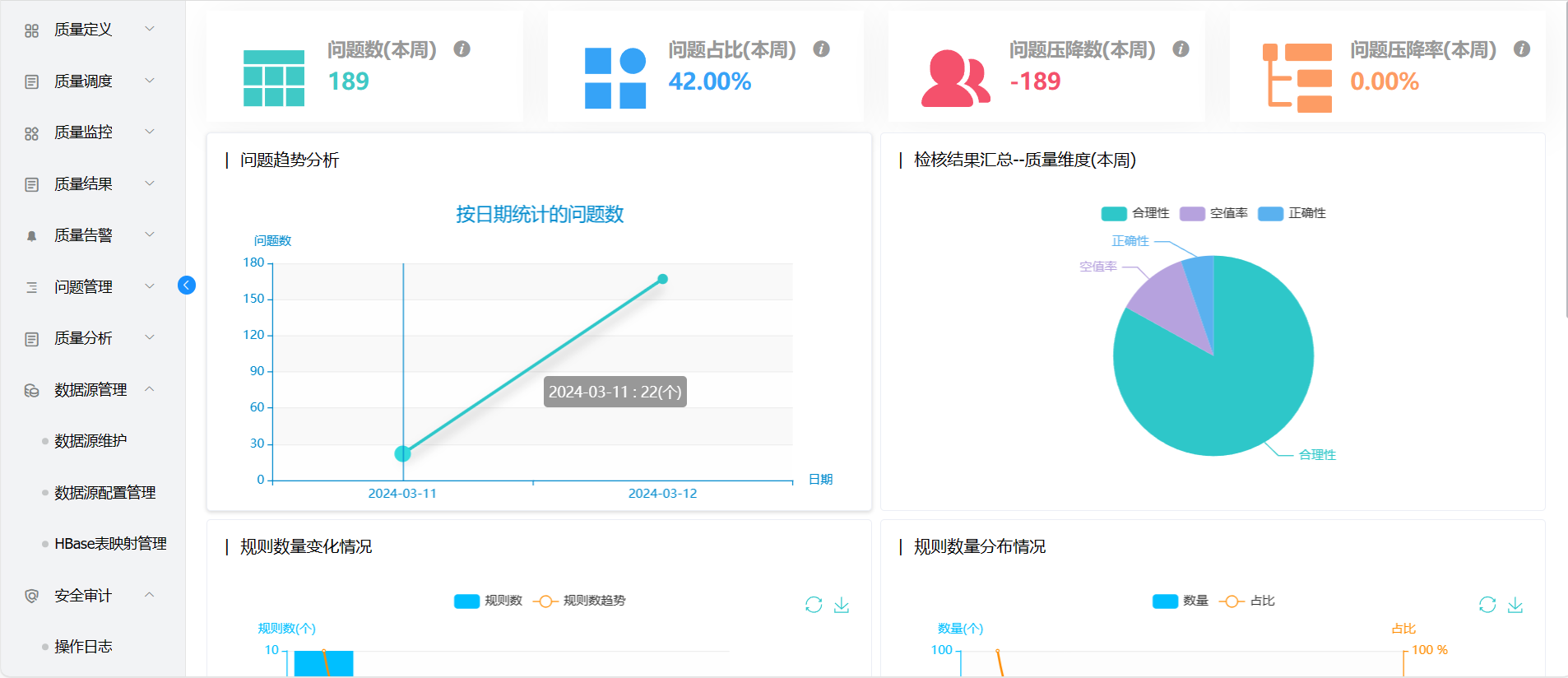The width and height of the screenshot is (1568, 678).
Task: Click the blue shapes icon on 问题占比 card
Action: pos(615,78)
